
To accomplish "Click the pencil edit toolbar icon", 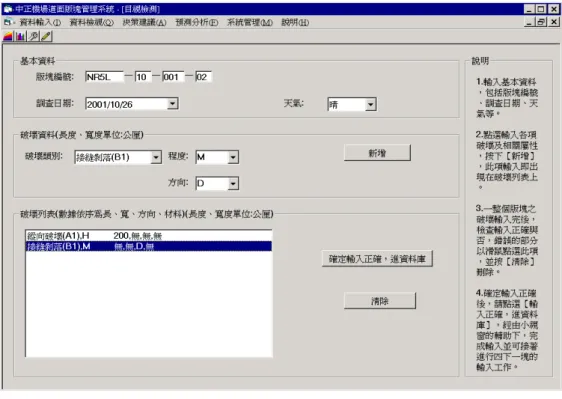I will click(46, 36).
